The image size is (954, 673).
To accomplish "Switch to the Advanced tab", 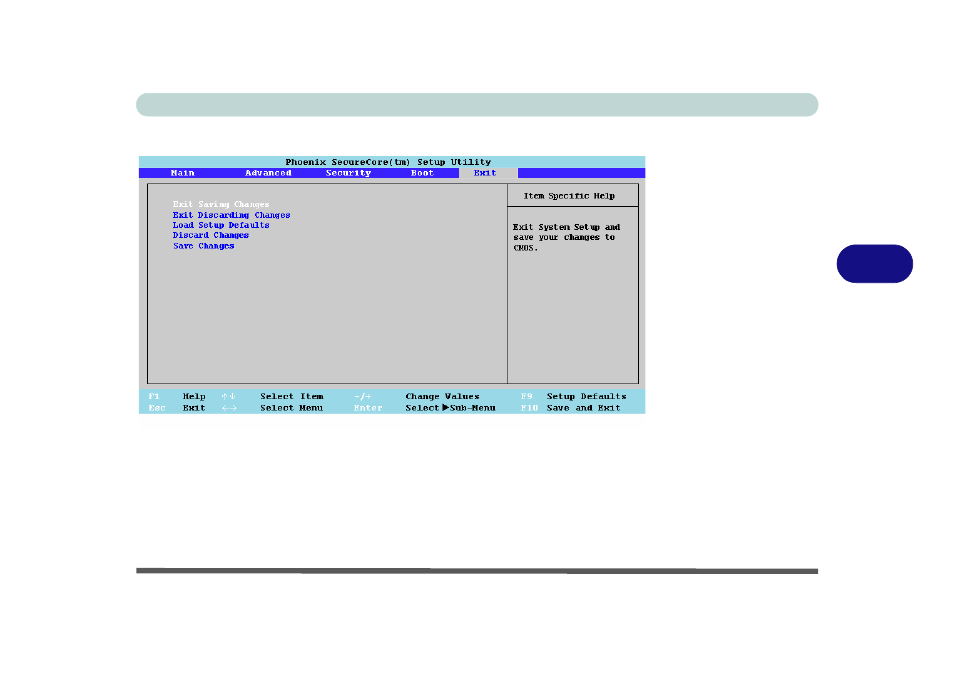I will pyautogui.click(x=268, y=173).
